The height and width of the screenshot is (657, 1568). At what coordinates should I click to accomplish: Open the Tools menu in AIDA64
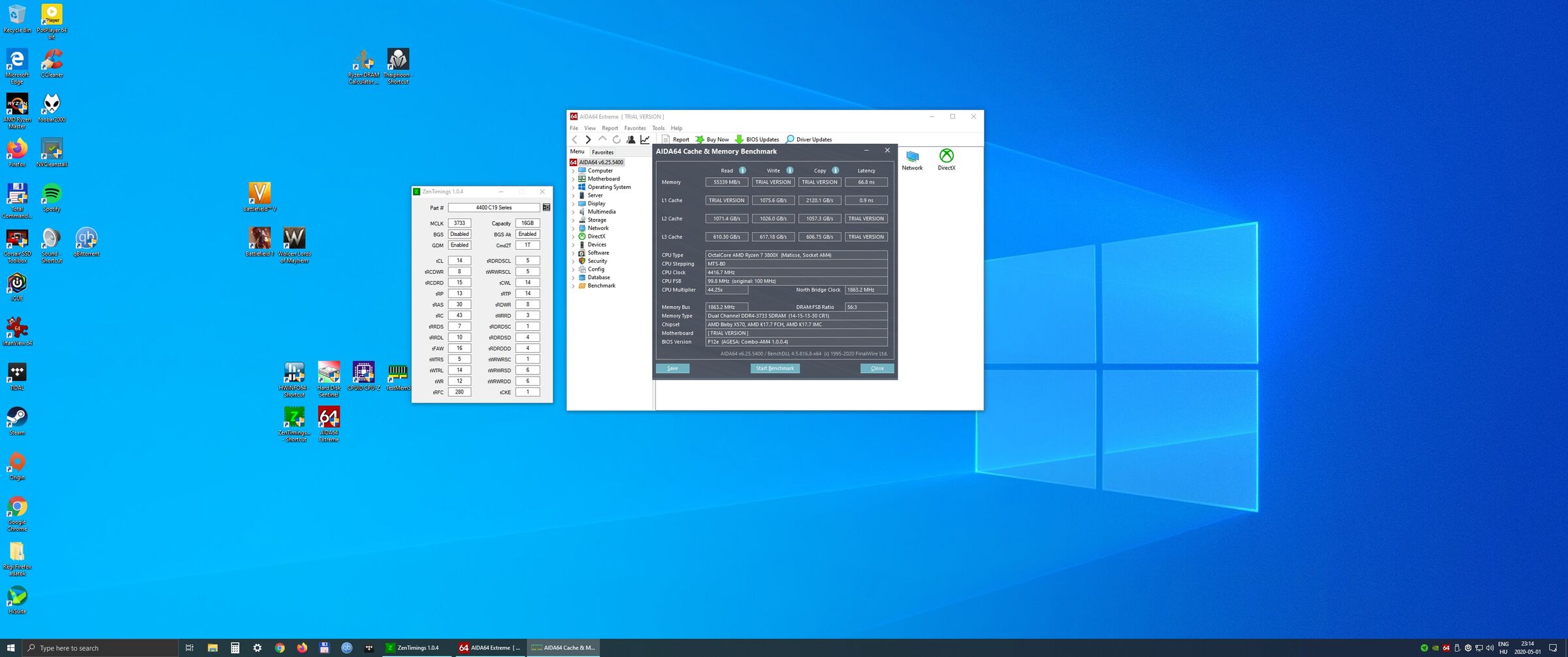658,128
